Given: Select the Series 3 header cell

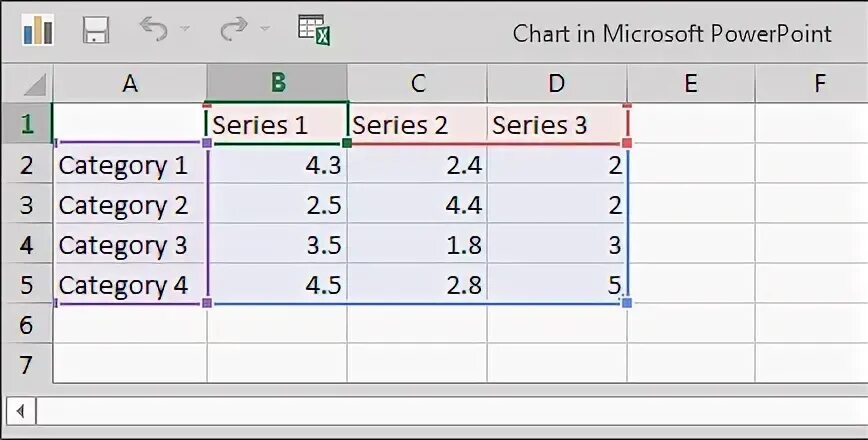Looking at the screenshot, I should pyautogui.click(x=557, y=125).
